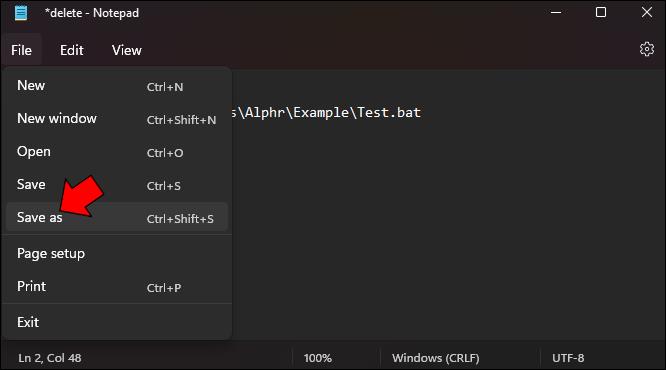This screenshot has height=370, width=666.
Task: Exit Notepad using Exit entry
Action: click(x=117, y=322)
